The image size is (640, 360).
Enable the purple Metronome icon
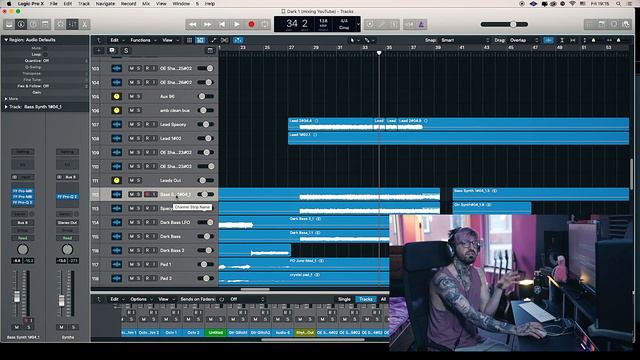421,24
